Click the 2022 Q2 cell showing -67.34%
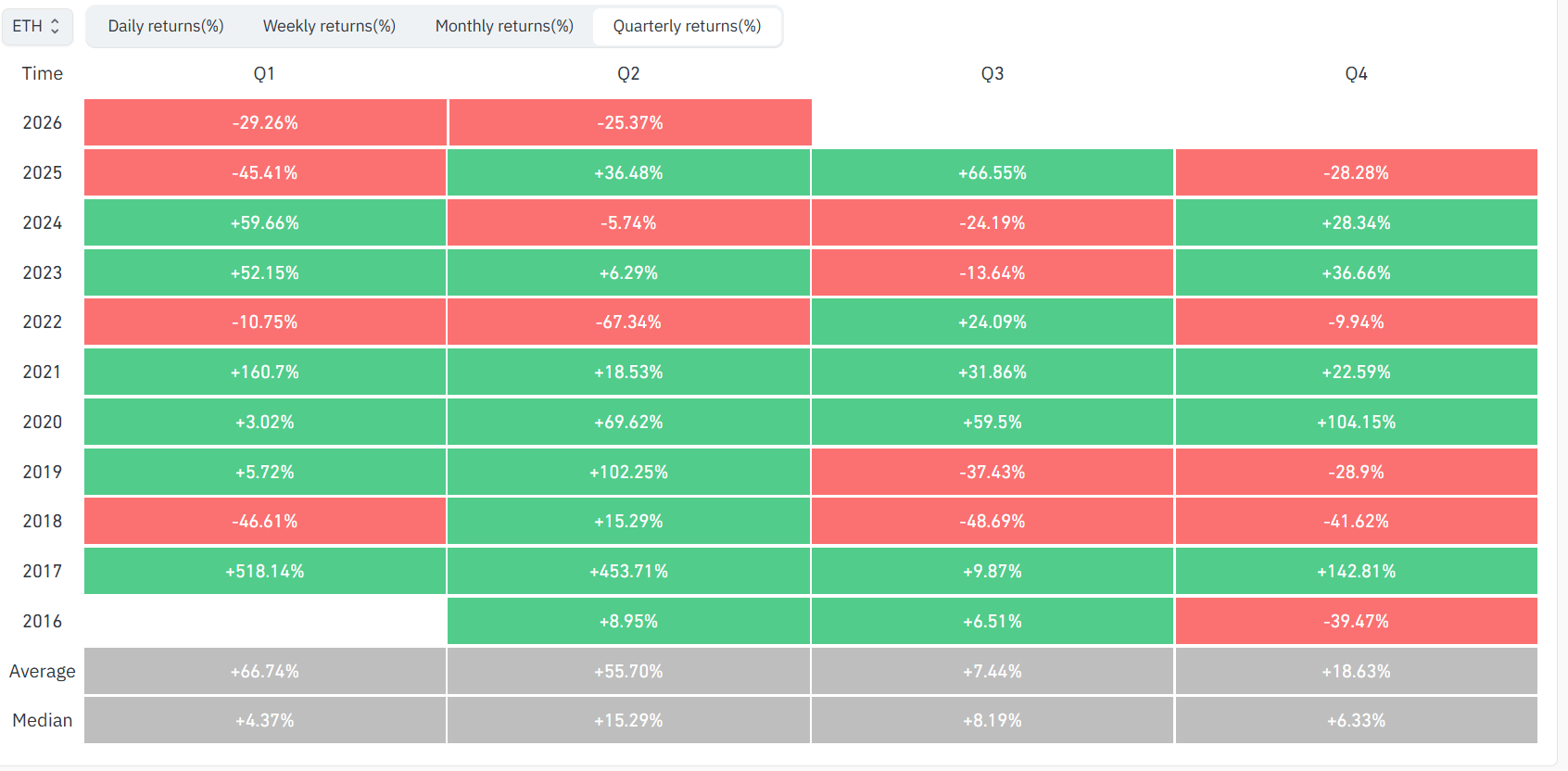 [x=628, y=322]
